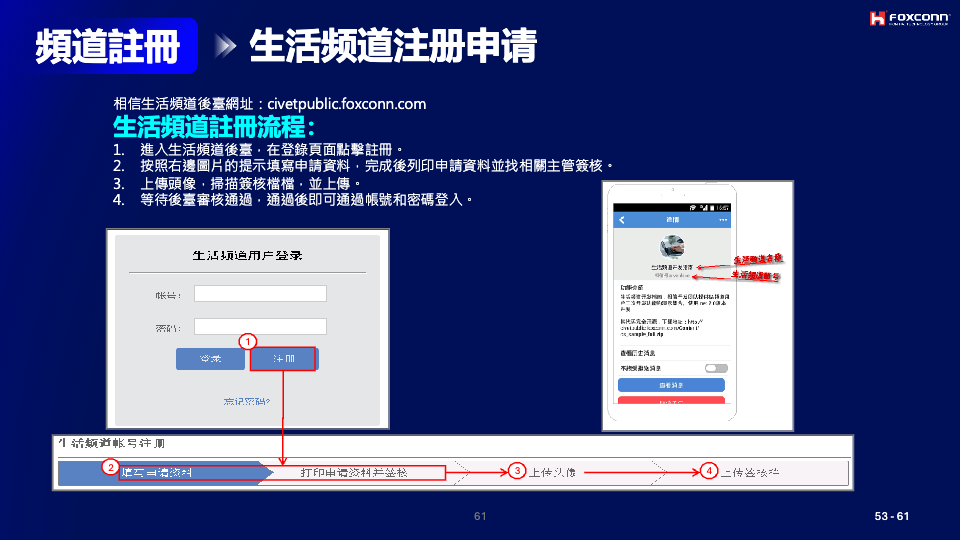This screenshot has width=960, height=540.
Task: Select the 打印申请资料并签核 step
Action: click(354, 473)
